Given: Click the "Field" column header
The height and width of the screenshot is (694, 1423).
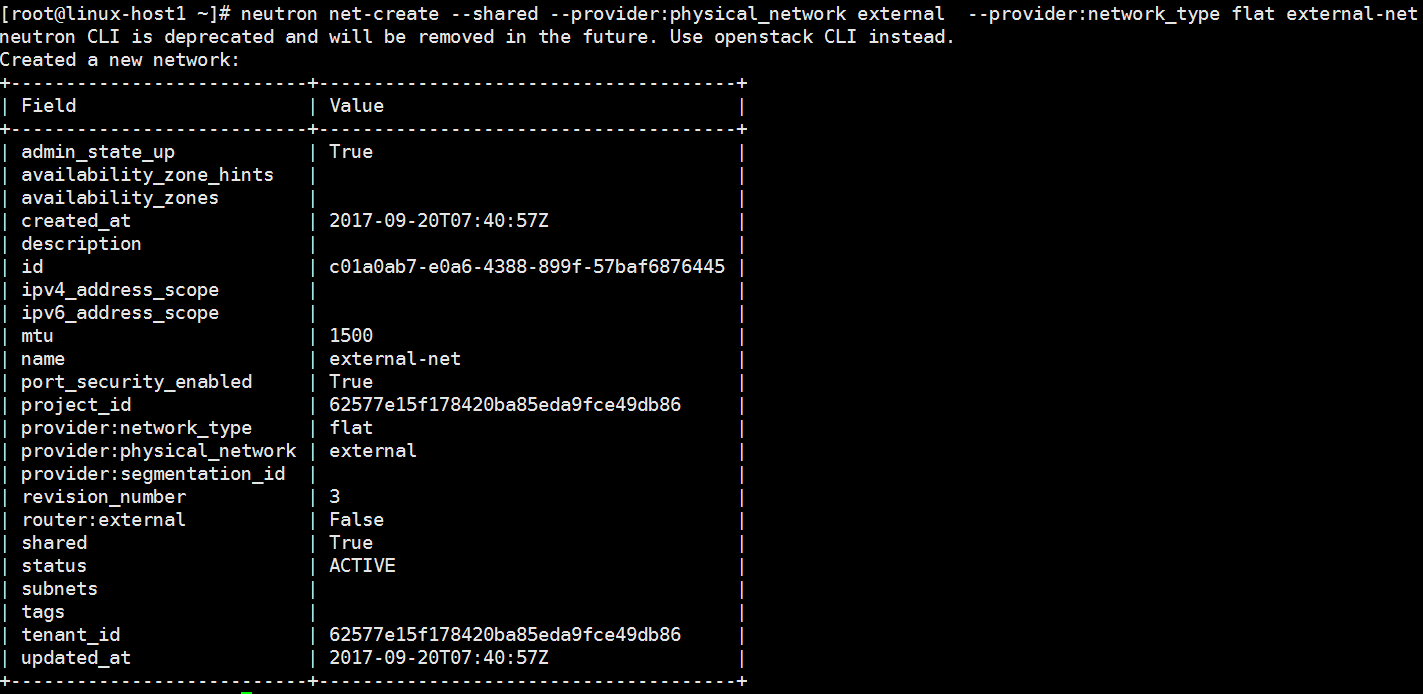Looking at the screenshot, I should pyautogui.click(x=49, y=106).
